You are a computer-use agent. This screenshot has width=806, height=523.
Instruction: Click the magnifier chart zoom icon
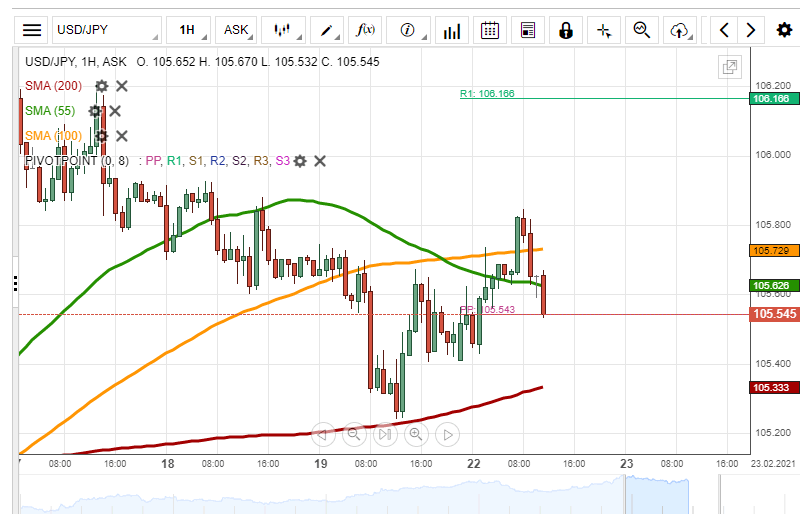[642, 30]
